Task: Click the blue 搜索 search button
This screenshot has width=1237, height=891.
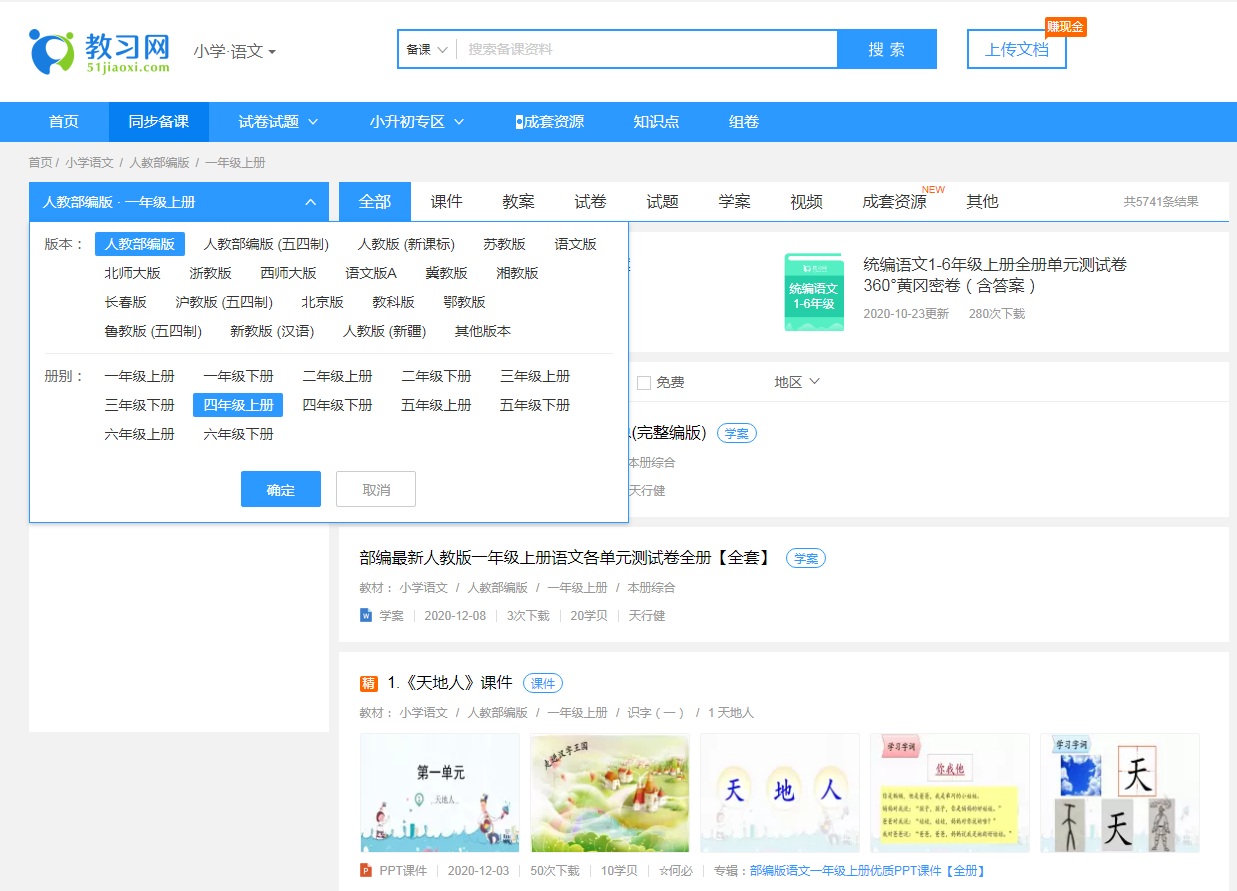Action: (886, 48)
